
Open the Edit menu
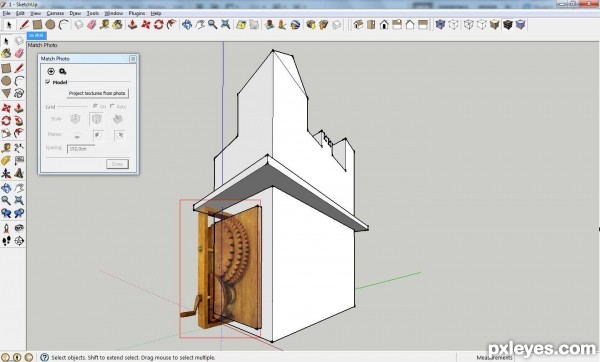(x=20, y=13)
